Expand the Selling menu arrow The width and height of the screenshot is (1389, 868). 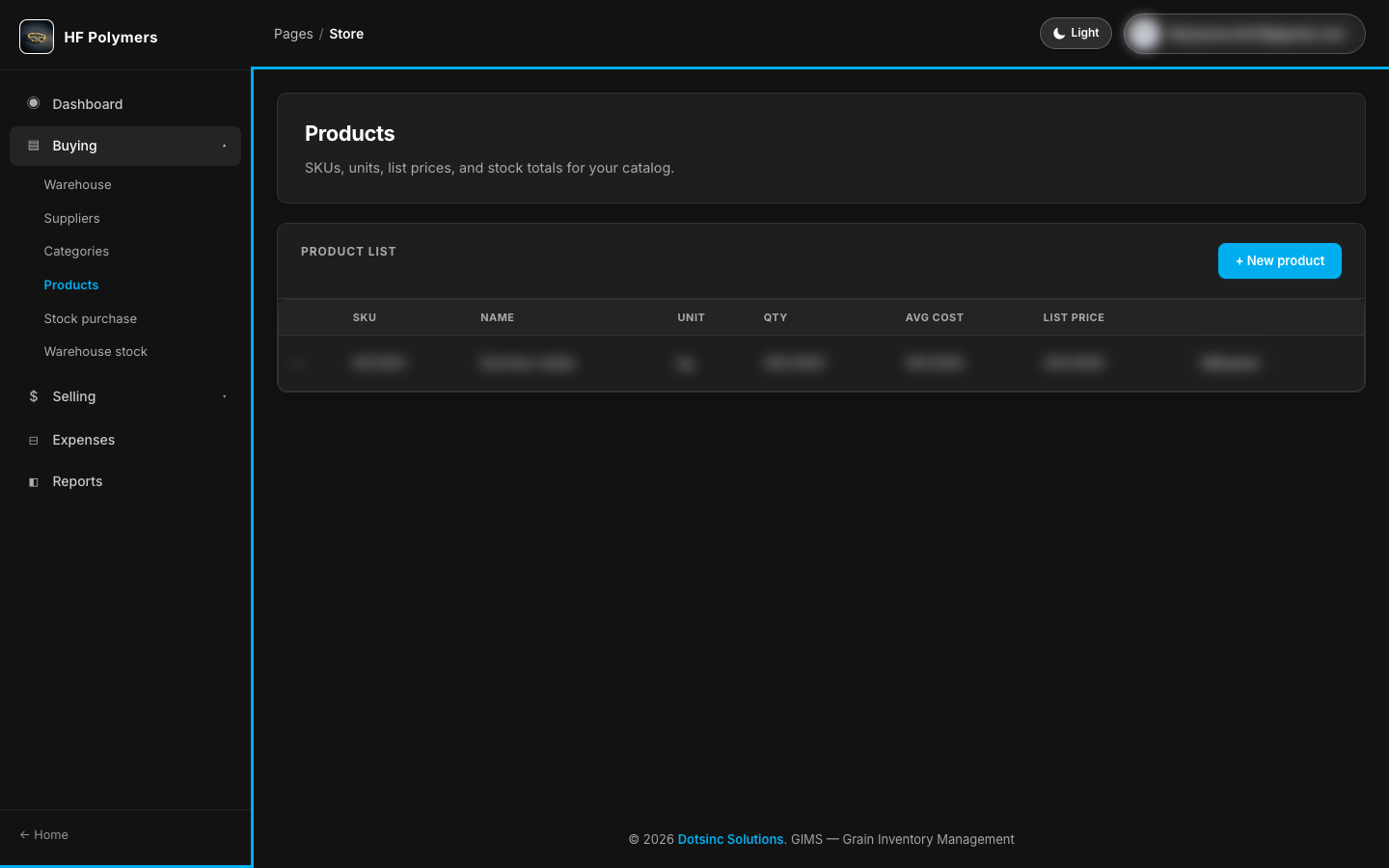click(x=224, y=396)
